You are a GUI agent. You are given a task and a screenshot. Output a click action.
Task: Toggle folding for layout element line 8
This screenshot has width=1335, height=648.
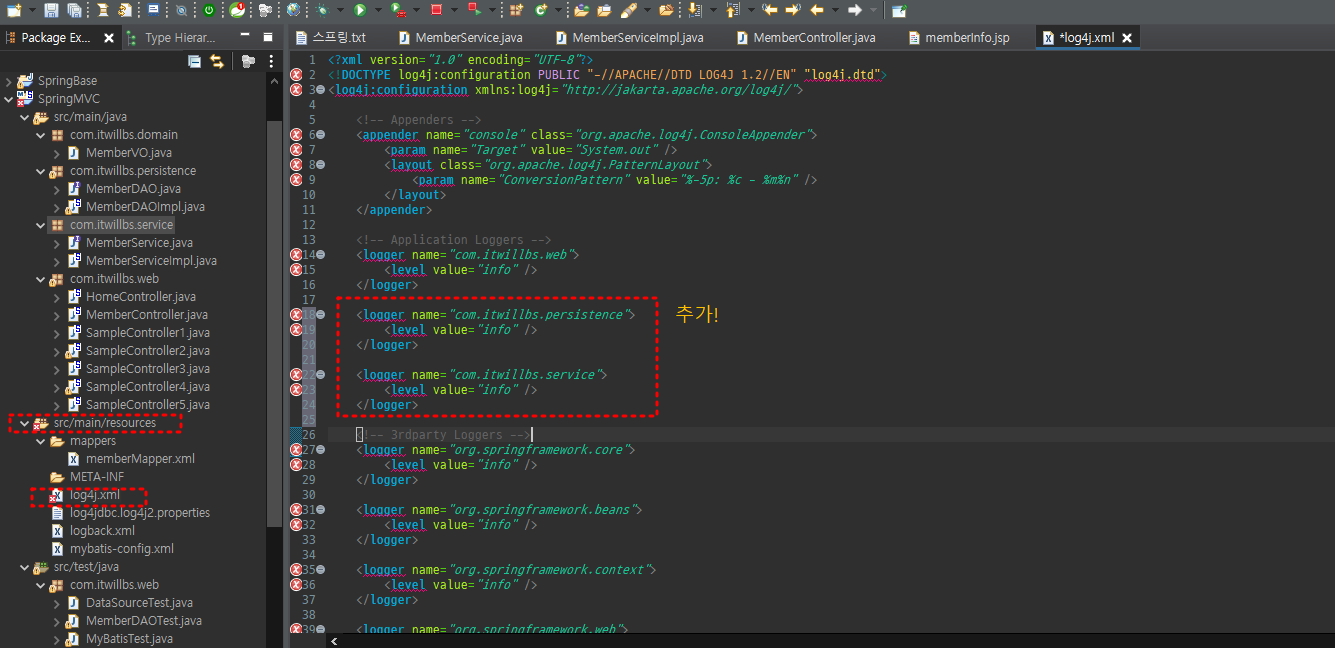click(322, 165)
